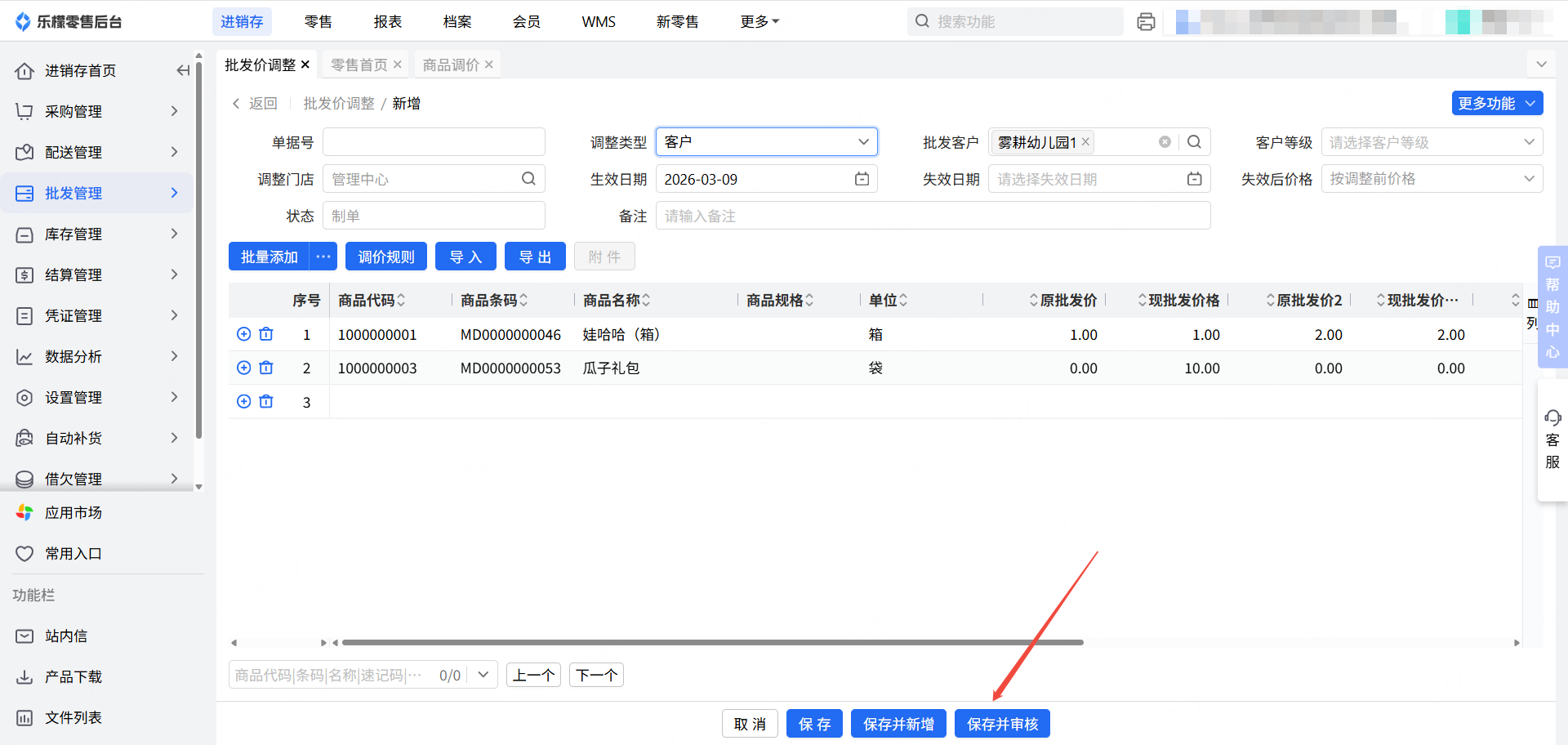This screenshot has width=1568, height=745.
Task: Sort table by 现批发价格 column
Action: (1143, 301)
